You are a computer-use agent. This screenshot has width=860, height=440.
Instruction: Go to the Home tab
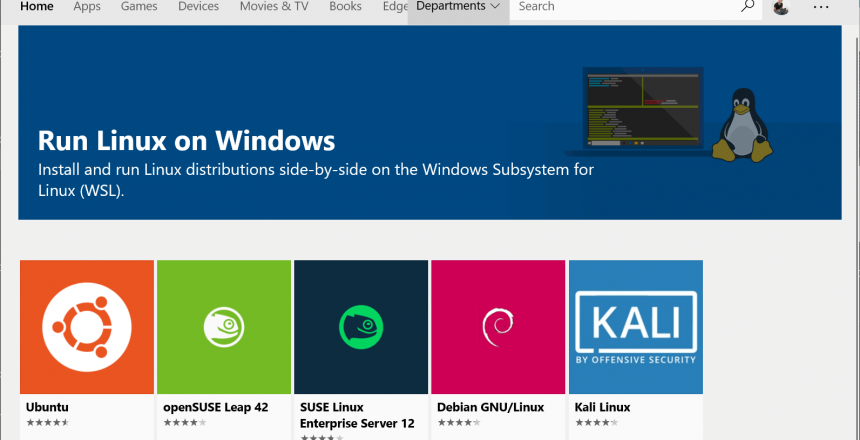pyautogui.click(x=37, y=7)
